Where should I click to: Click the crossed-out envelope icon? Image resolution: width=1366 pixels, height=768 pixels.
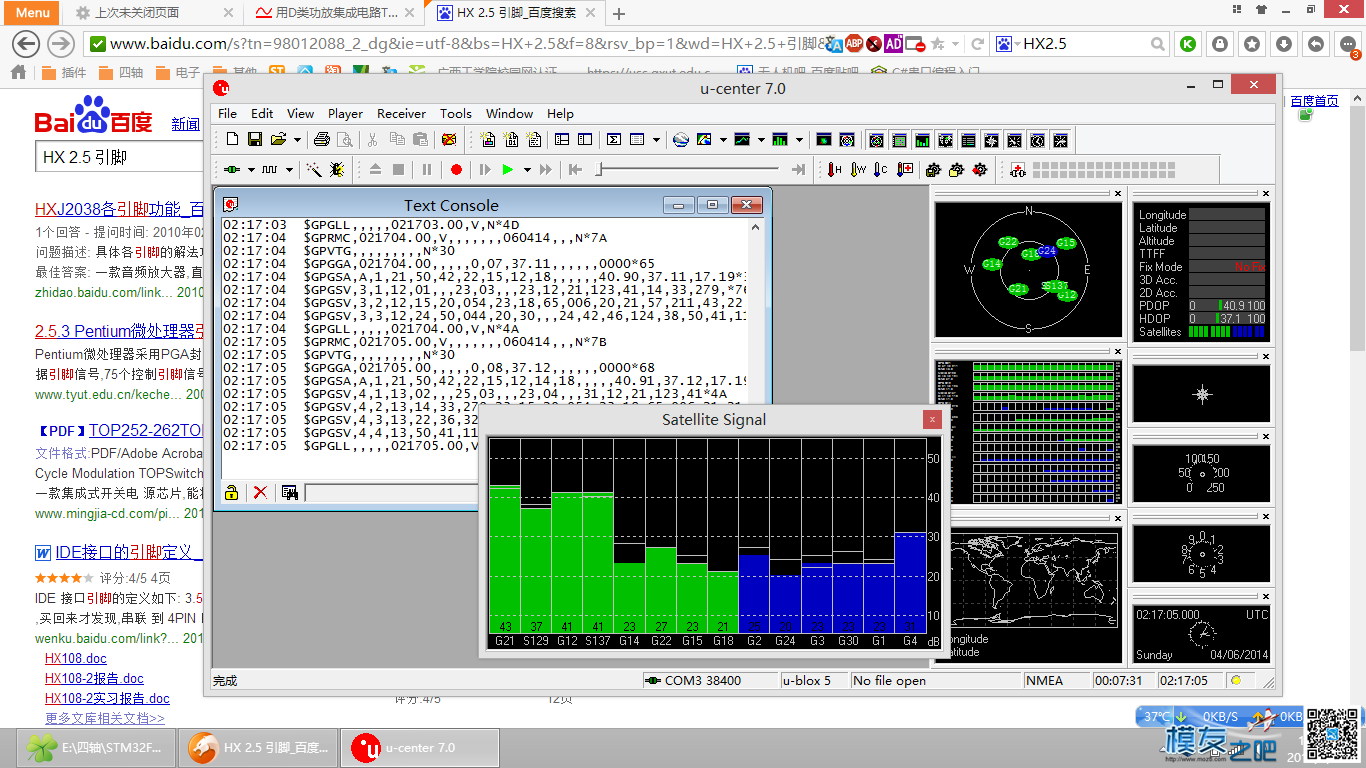(x=450, y=139)
